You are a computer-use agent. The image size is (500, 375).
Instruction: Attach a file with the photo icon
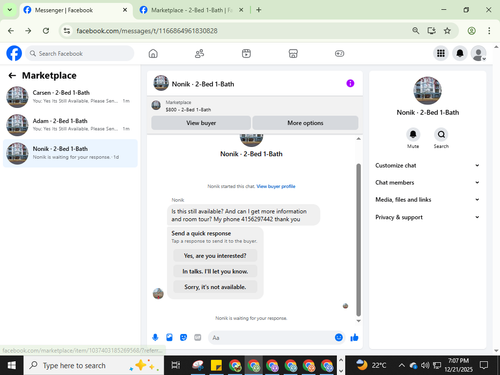[x=169, y=337]
